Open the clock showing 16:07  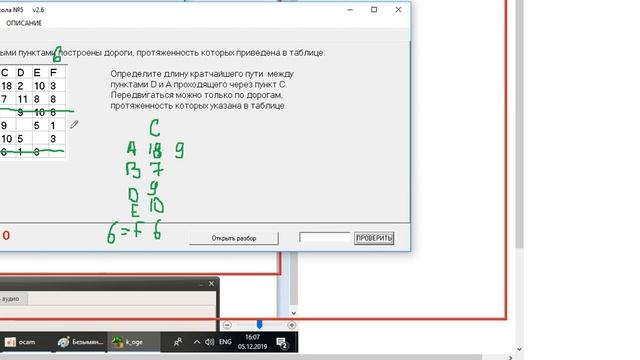(252, 342)
